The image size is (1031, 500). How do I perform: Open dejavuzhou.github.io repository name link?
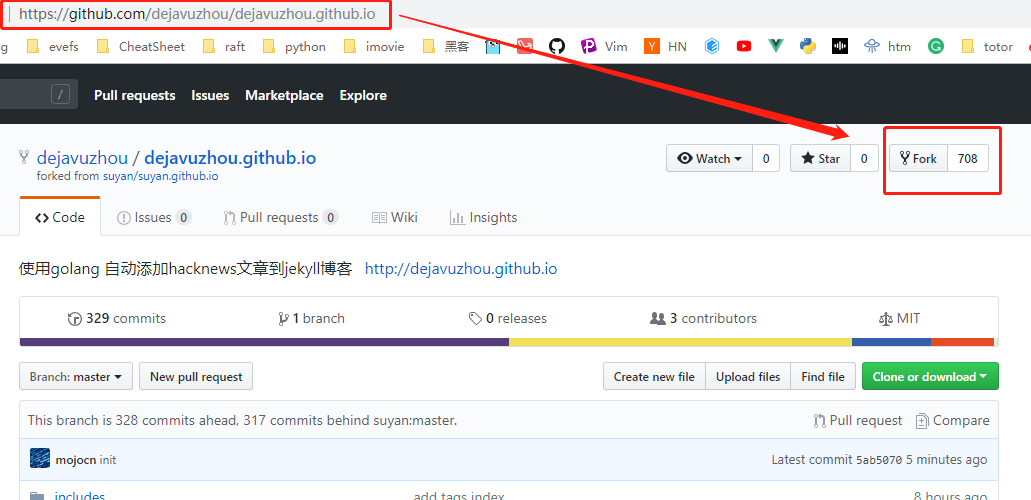pyautogui.click(x=230, y=159)
